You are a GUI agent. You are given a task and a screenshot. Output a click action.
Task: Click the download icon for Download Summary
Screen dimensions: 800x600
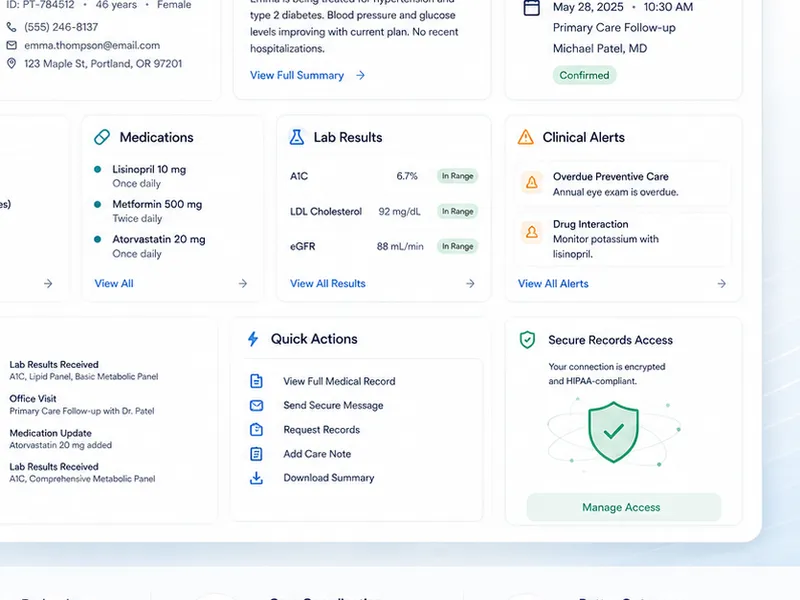coord(256,478)
